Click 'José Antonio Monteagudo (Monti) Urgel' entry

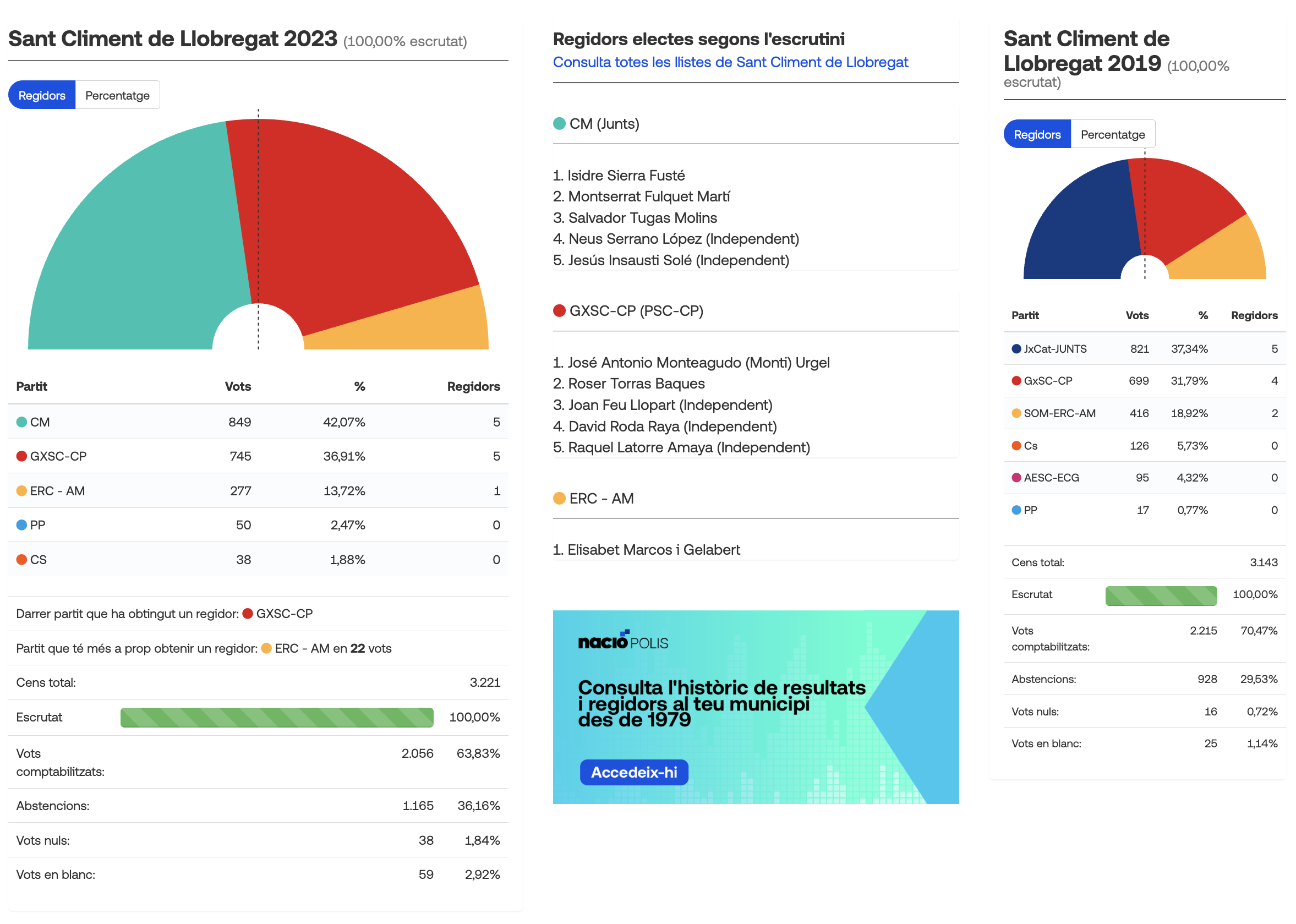pyautogui.click(x=691, y=363)
